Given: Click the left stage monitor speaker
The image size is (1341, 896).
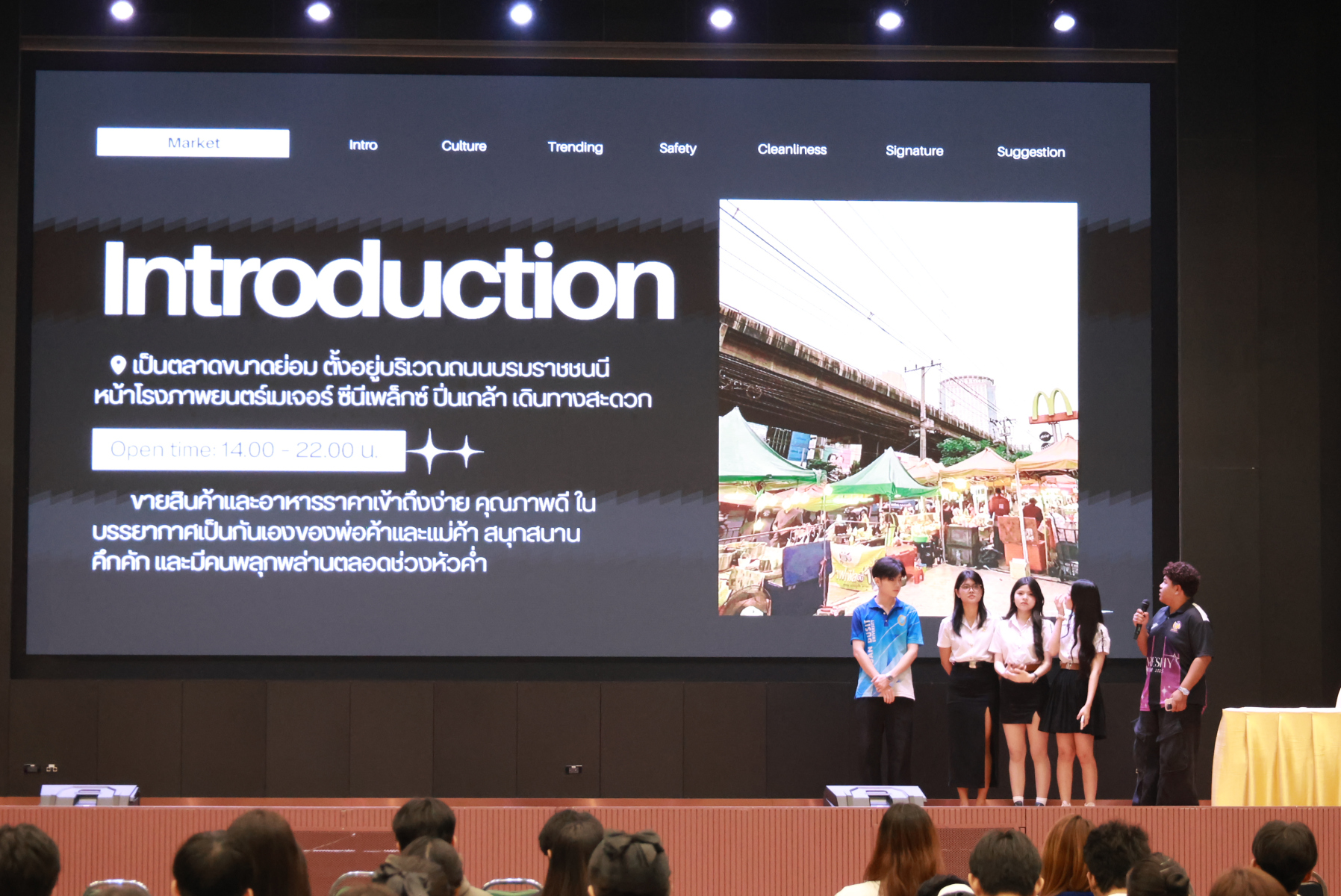Looking at the screenshot, I should [x=89, y=794].
